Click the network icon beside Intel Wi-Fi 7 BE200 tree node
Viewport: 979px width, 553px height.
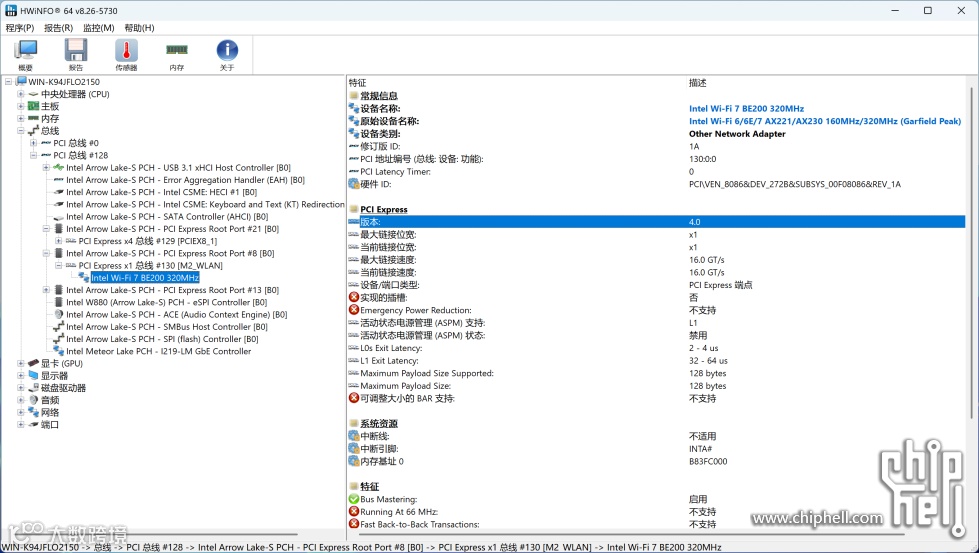pos(84,278)
